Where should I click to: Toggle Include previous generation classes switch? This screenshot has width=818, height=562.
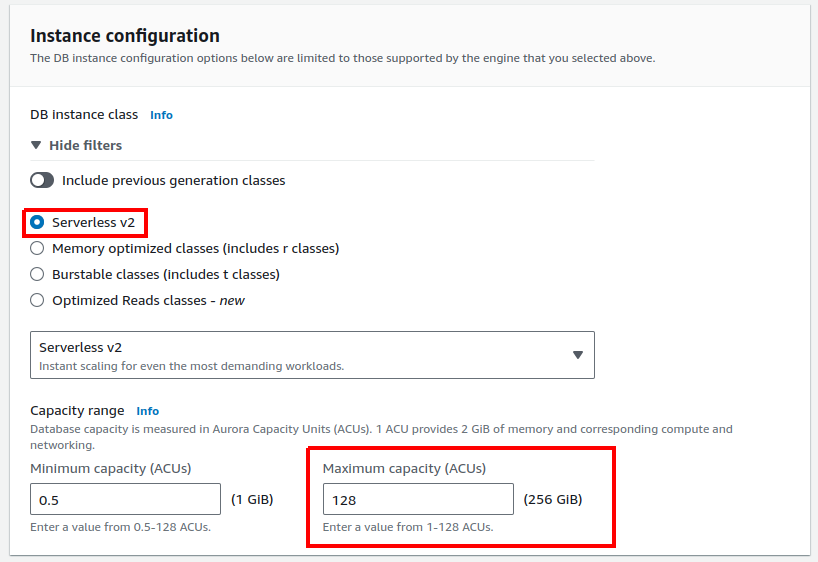pyautogui.click(x=42, y=181)
